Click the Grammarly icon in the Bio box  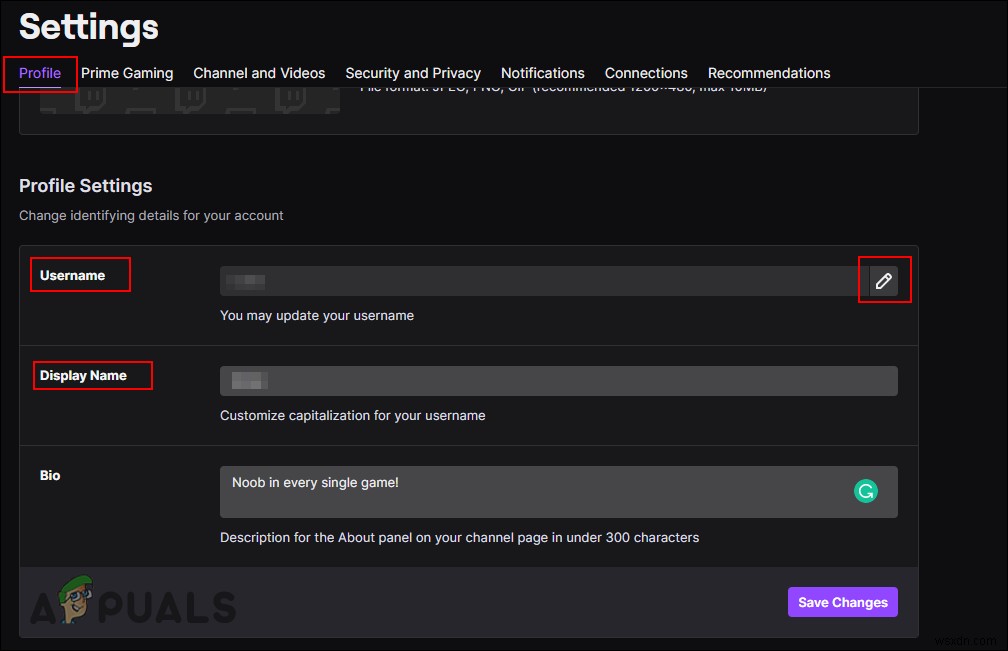pyautogui.click(x=865, y=491)
